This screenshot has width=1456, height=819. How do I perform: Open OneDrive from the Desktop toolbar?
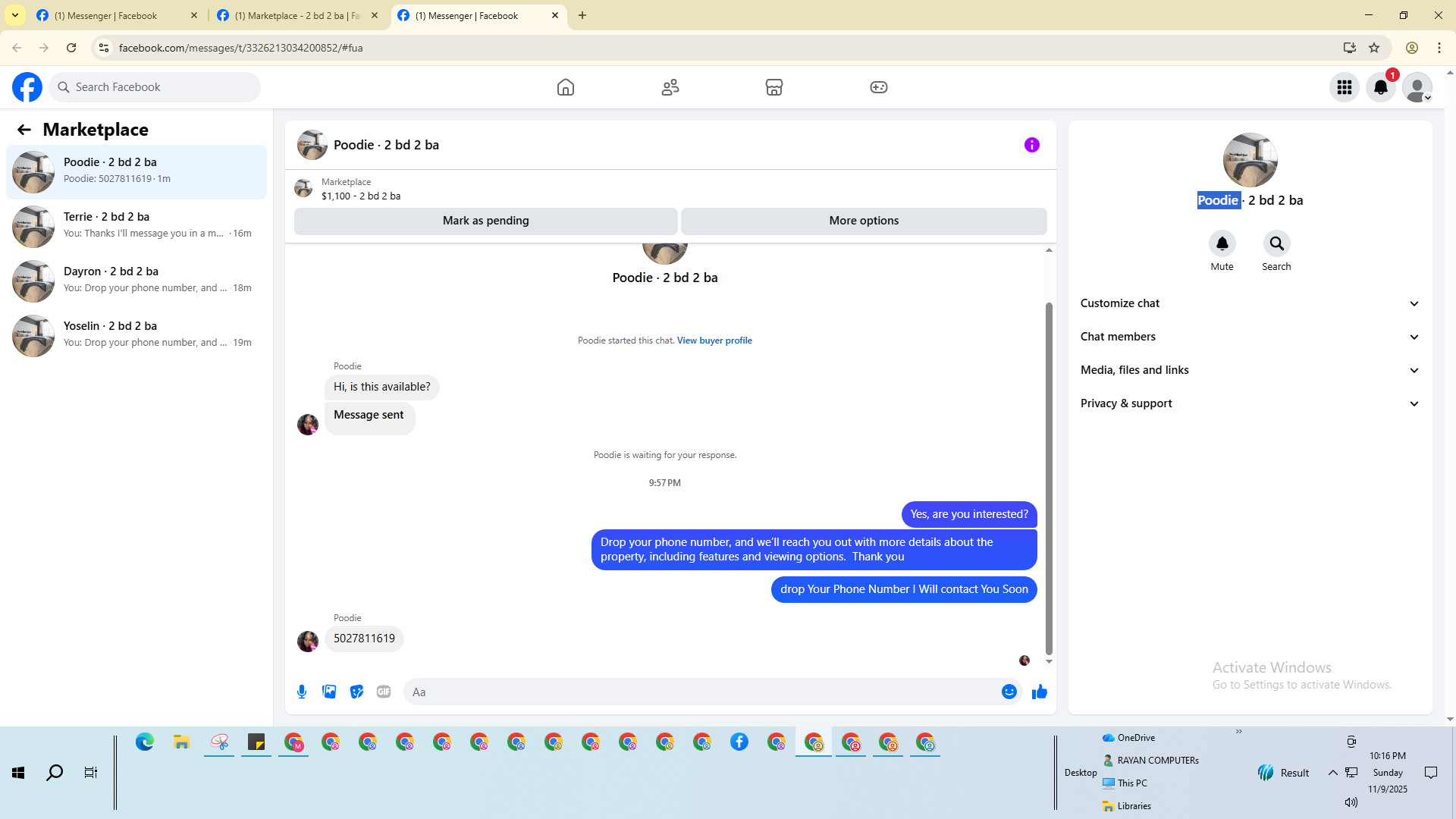[1128, 737]
